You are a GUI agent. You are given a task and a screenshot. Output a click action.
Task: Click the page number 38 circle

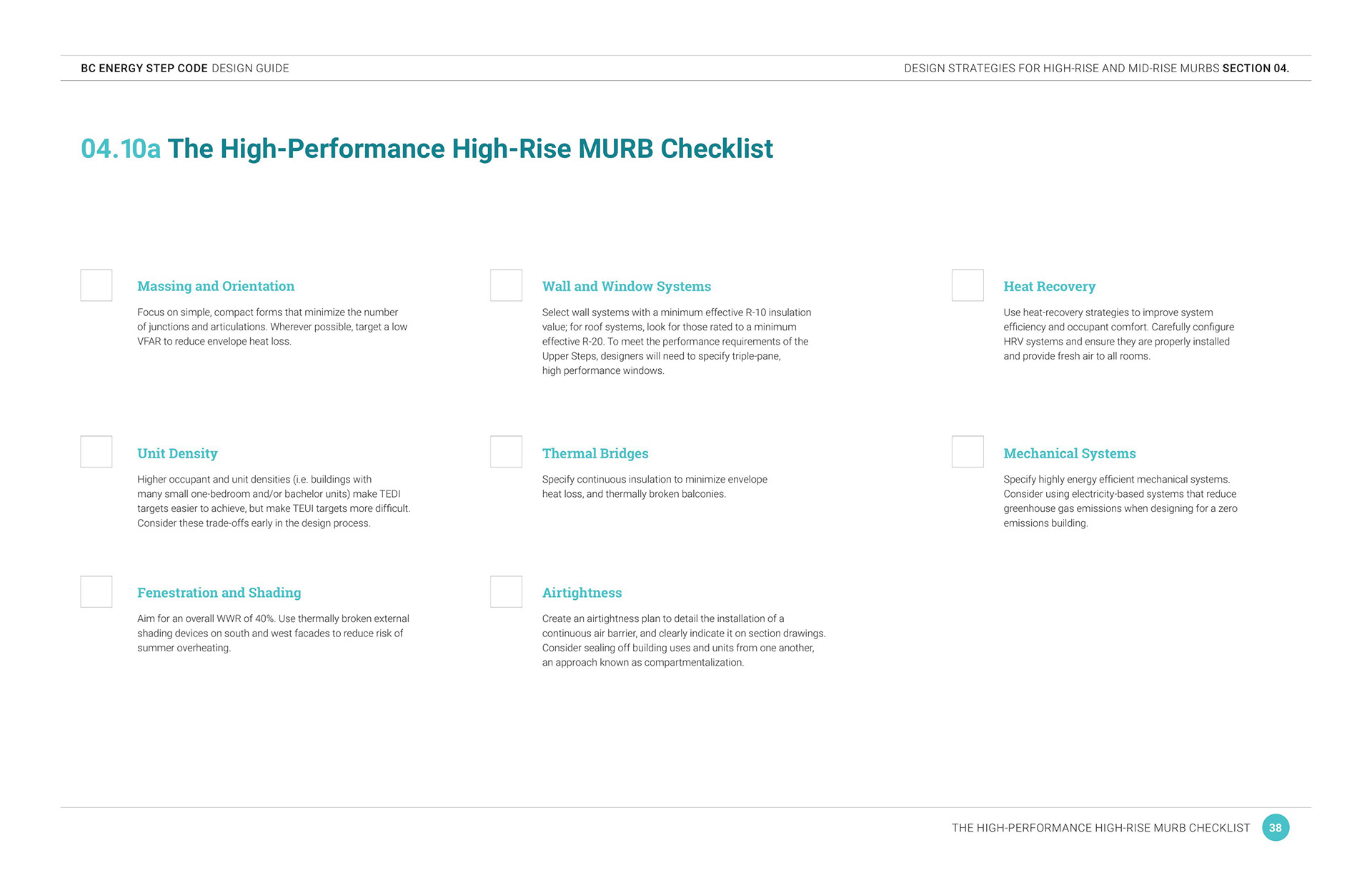[1276, 828]
